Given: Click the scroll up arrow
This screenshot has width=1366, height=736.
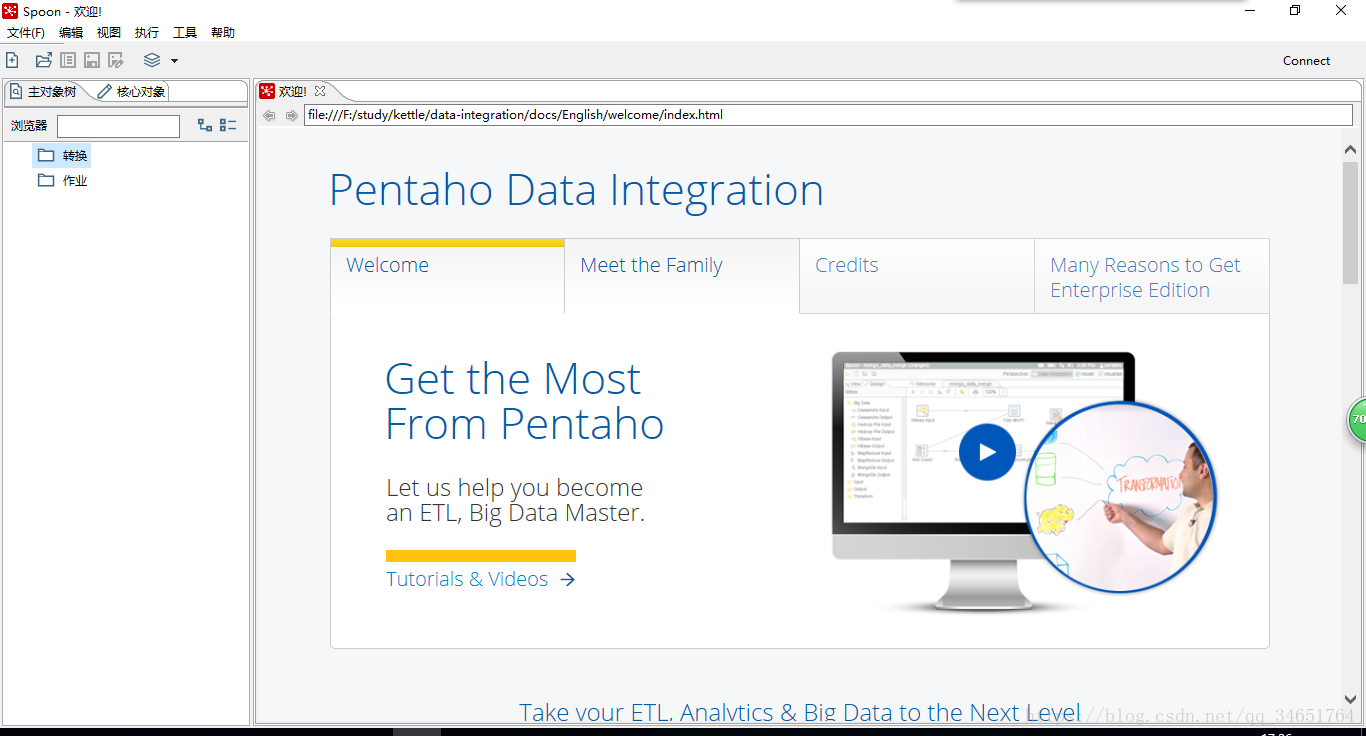Looking at the screenshot, I should [x=1350, y=150].
